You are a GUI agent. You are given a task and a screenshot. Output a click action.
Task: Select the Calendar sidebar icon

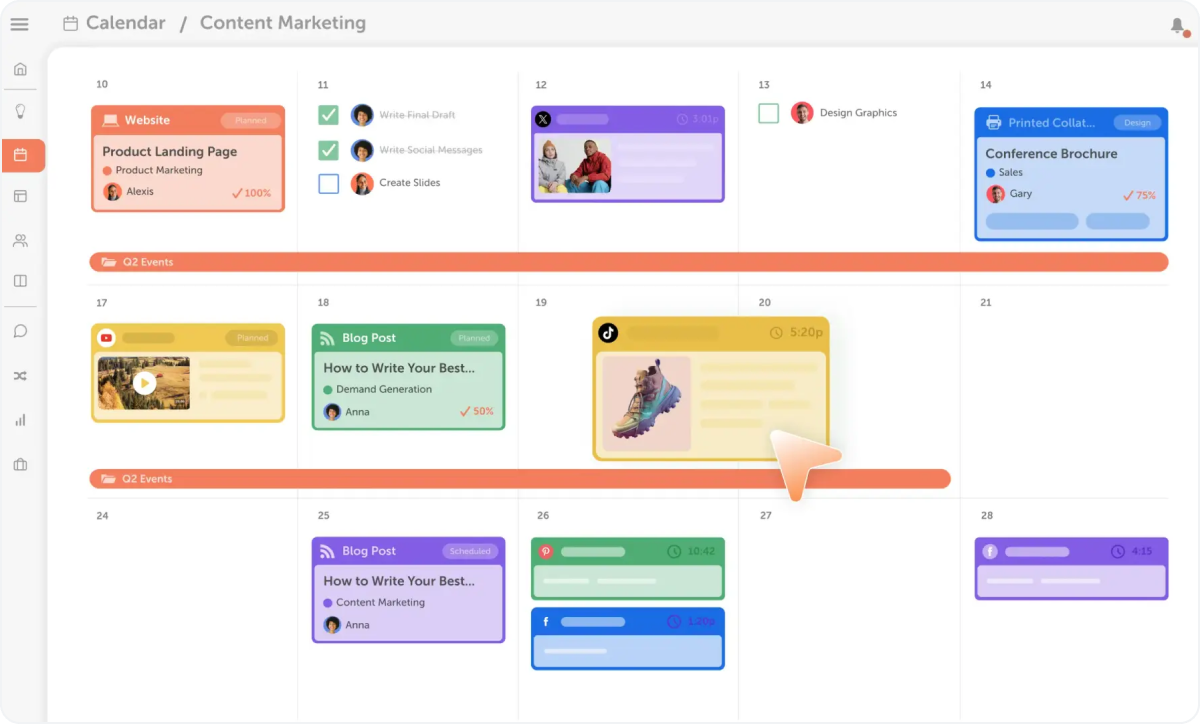(20, 155)
